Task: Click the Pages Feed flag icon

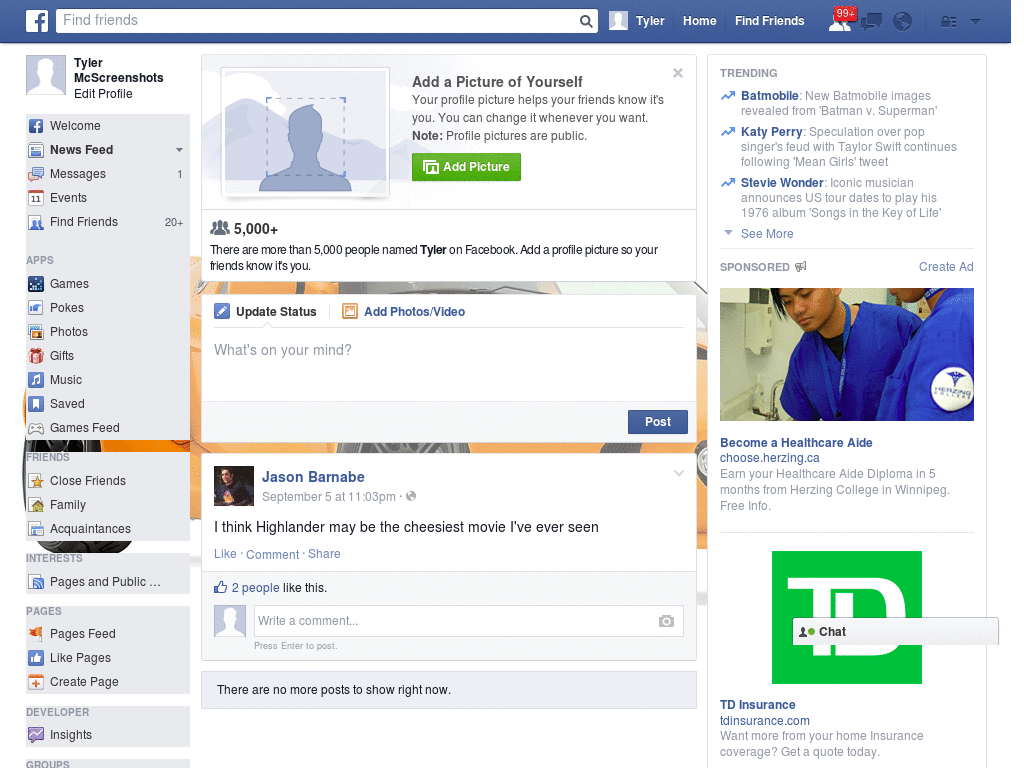Action: 36,633
